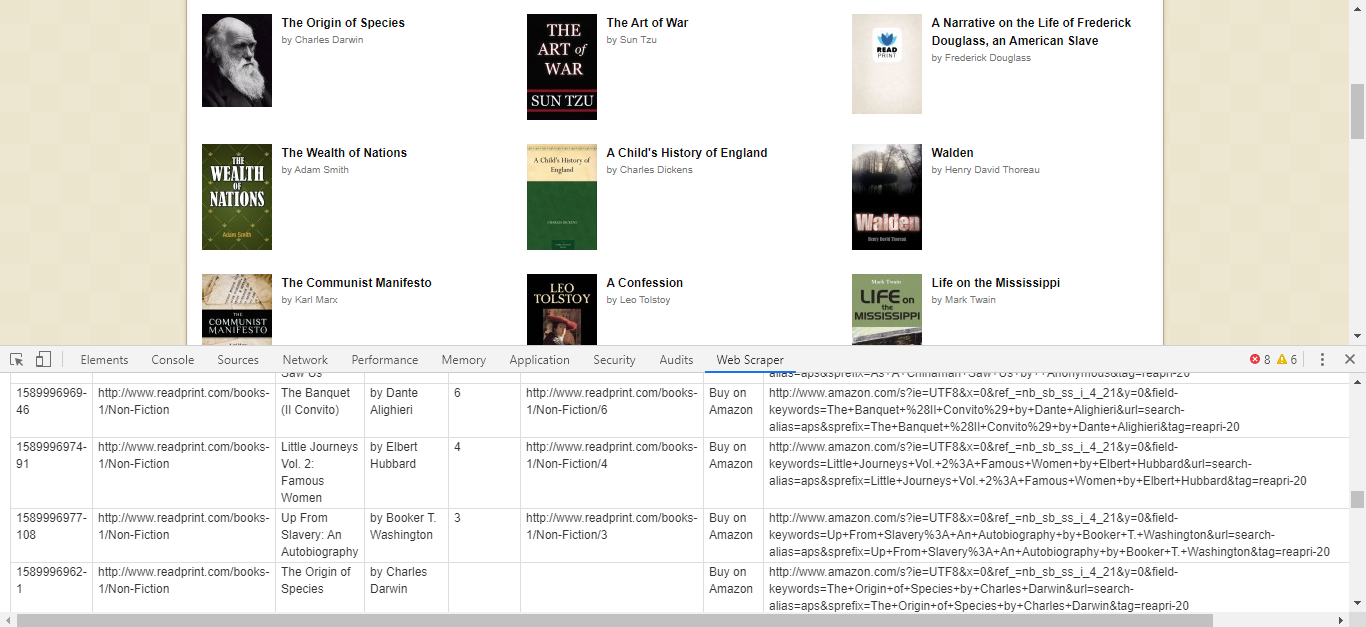Switch to the Security tab
The image size is (1366, 627).
coord(614,360)
